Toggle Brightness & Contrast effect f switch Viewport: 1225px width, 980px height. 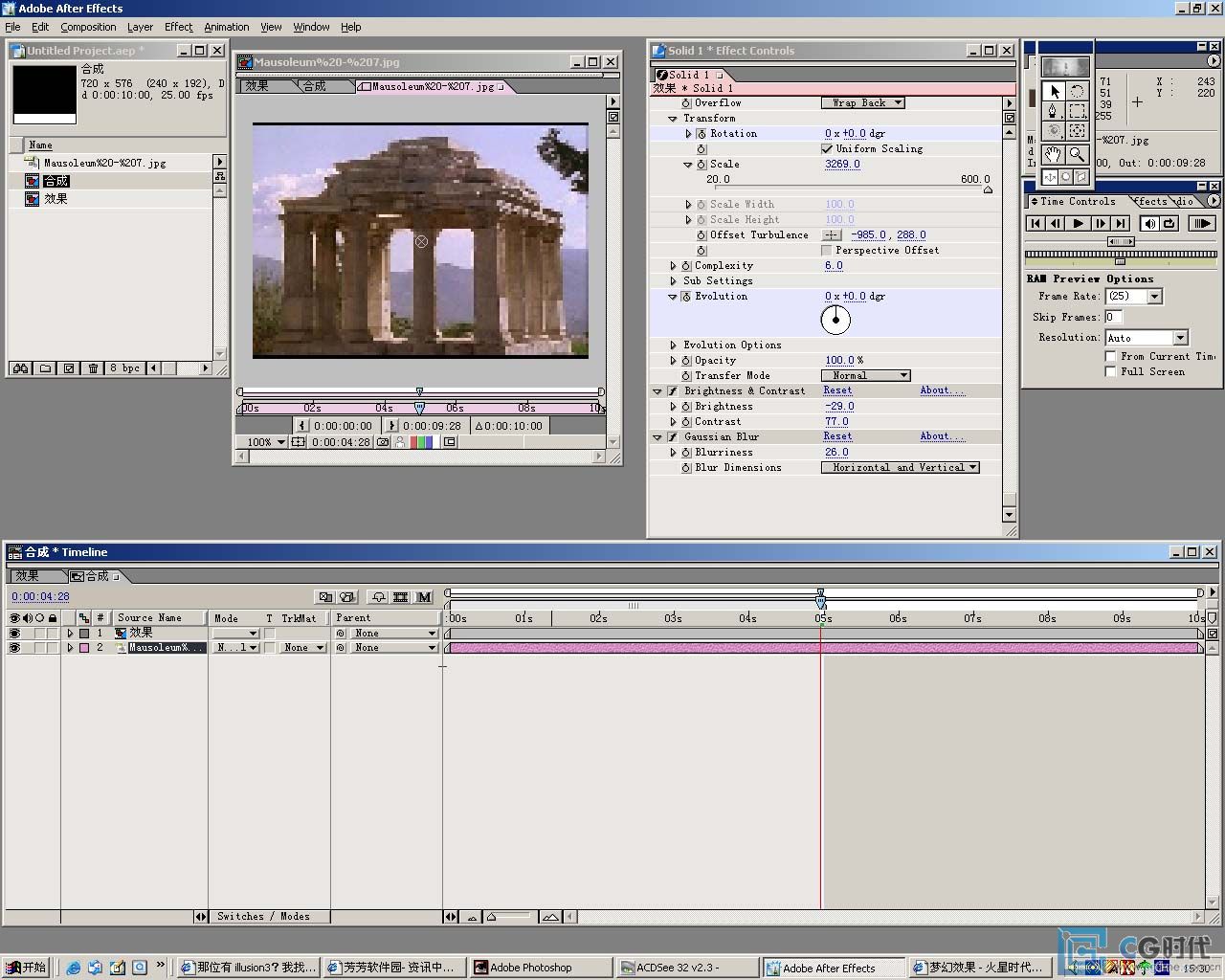point(673,390)
